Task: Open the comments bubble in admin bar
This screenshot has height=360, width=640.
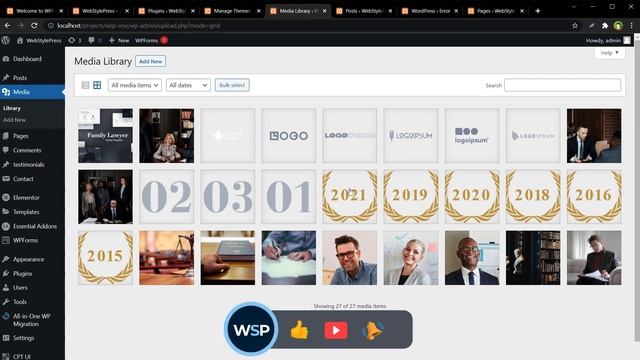Action: (x=94, y=40)
